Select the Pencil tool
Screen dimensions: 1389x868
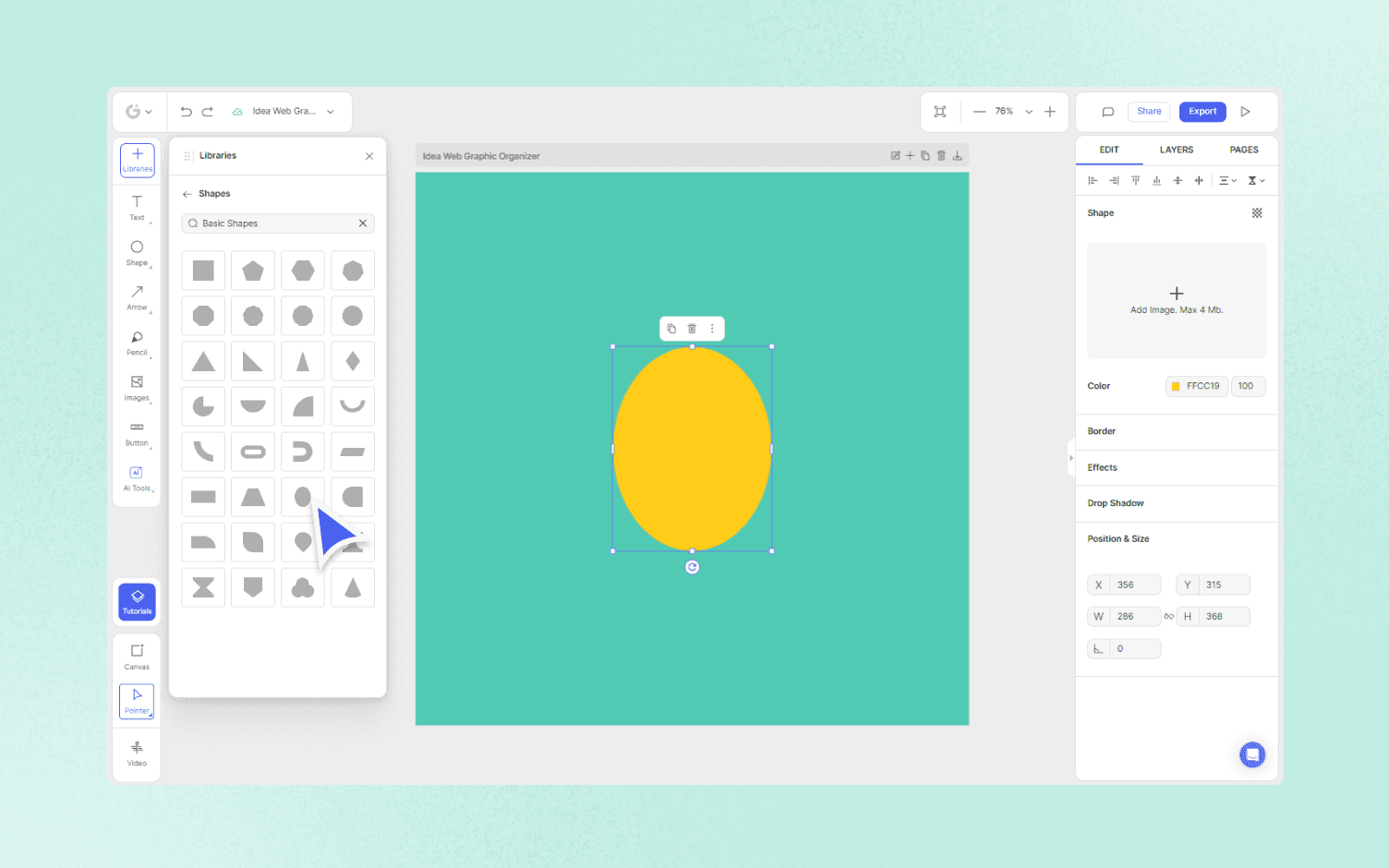click(x=137, y=343)
